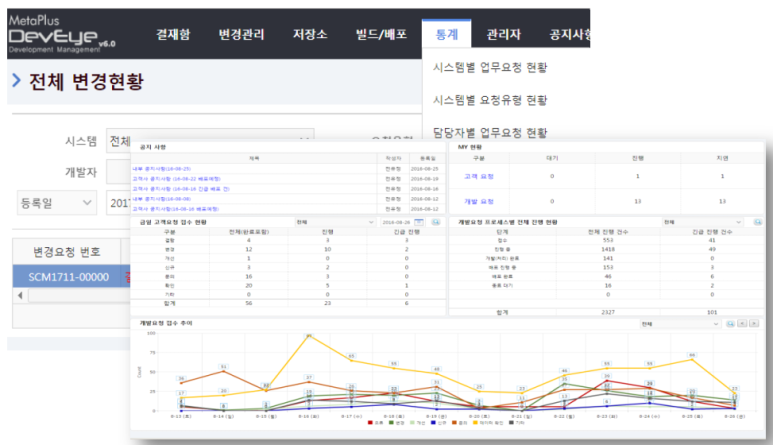Toggle gray legend series in chart
Screen dimensions: 773x445
point(517,423)
